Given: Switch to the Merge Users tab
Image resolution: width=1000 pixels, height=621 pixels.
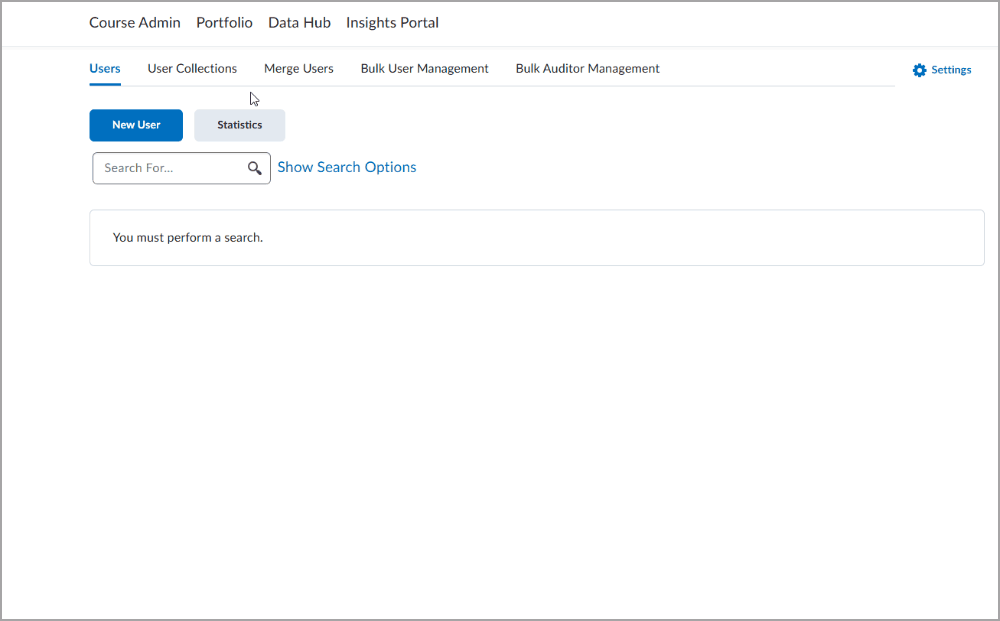Looking at the screenshot, I should (298, 68).
